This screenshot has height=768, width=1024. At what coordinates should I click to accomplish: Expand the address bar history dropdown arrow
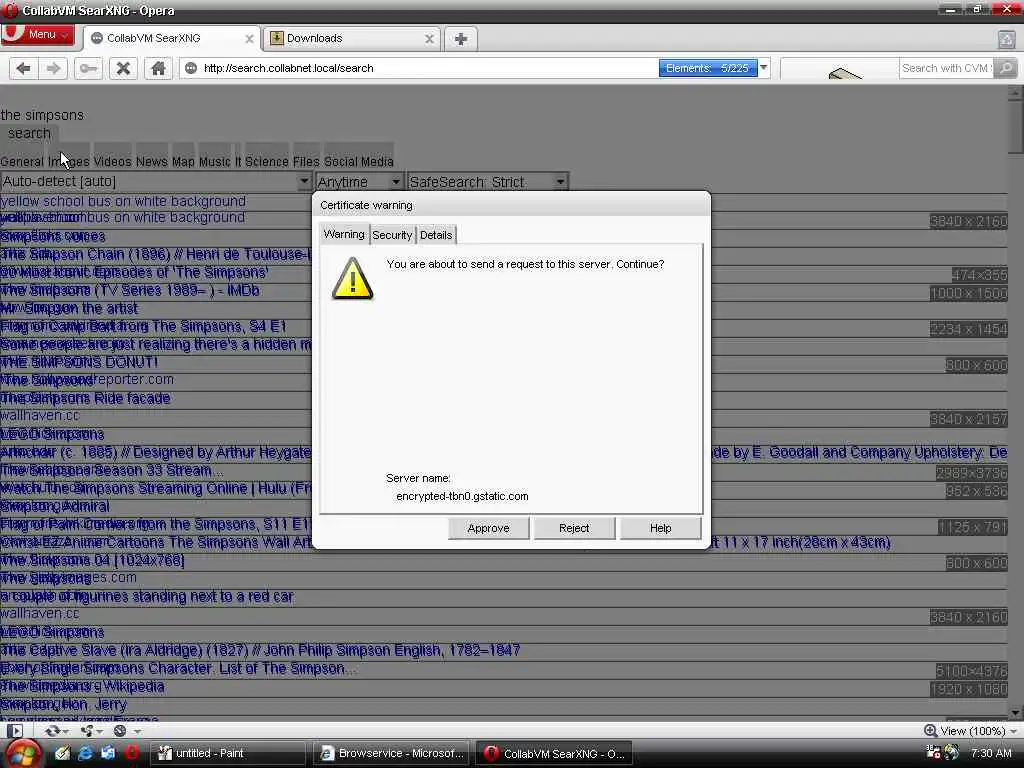(763, 68)
